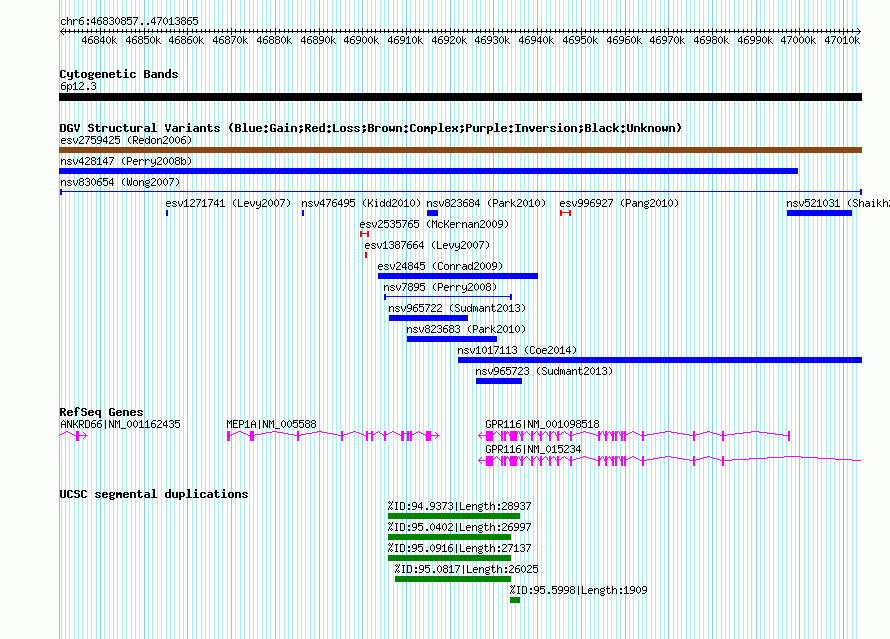
Task: Select the nsv521031 Shaikh blue bar
Action: click(819, 213)
